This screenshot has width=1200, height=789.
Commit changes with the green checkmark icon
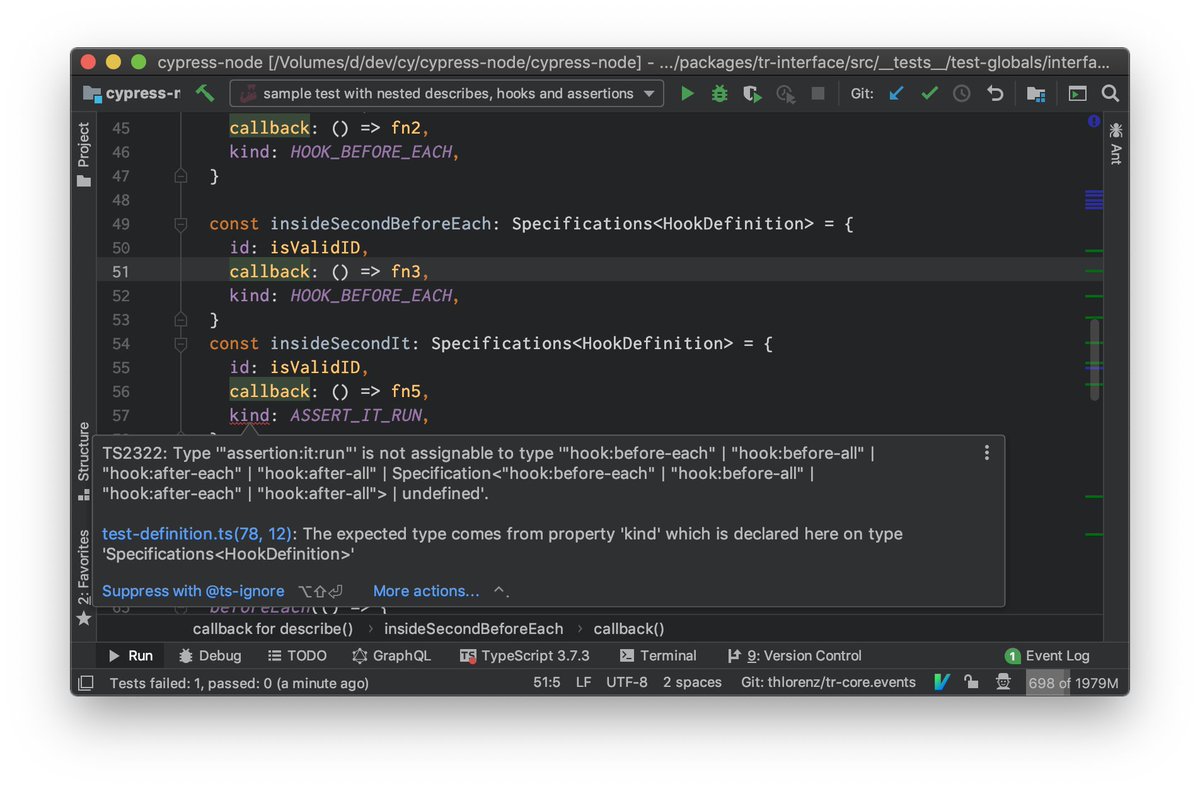pos(929,93)
